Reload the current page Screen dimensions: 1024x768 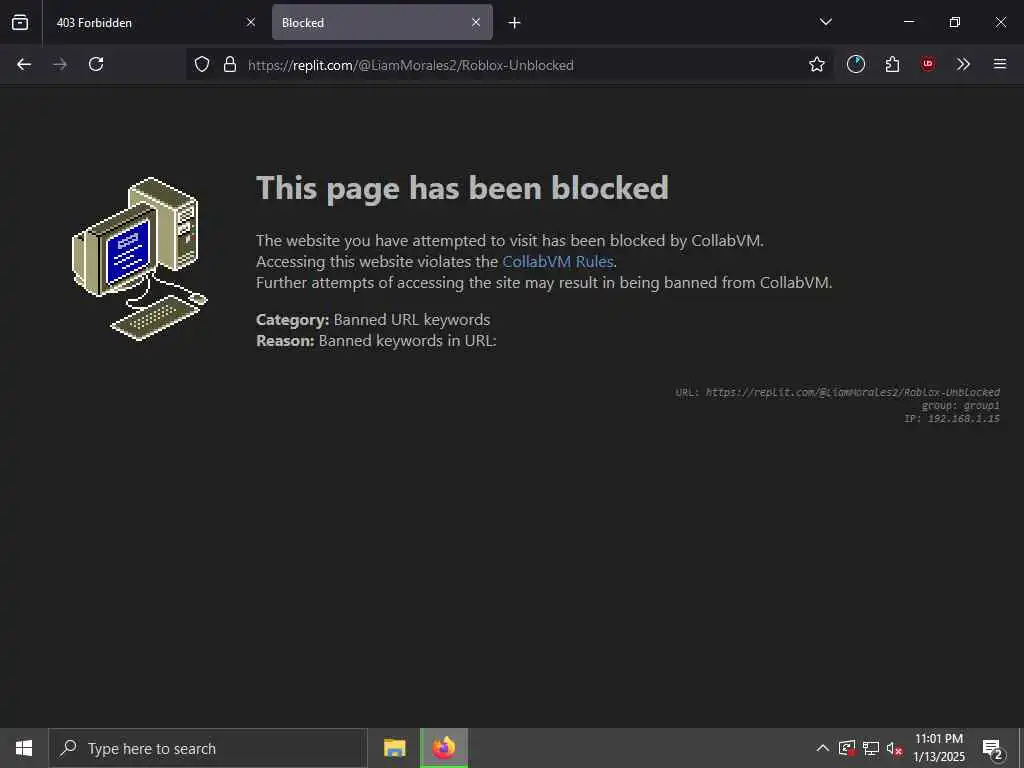click(96, 64)
